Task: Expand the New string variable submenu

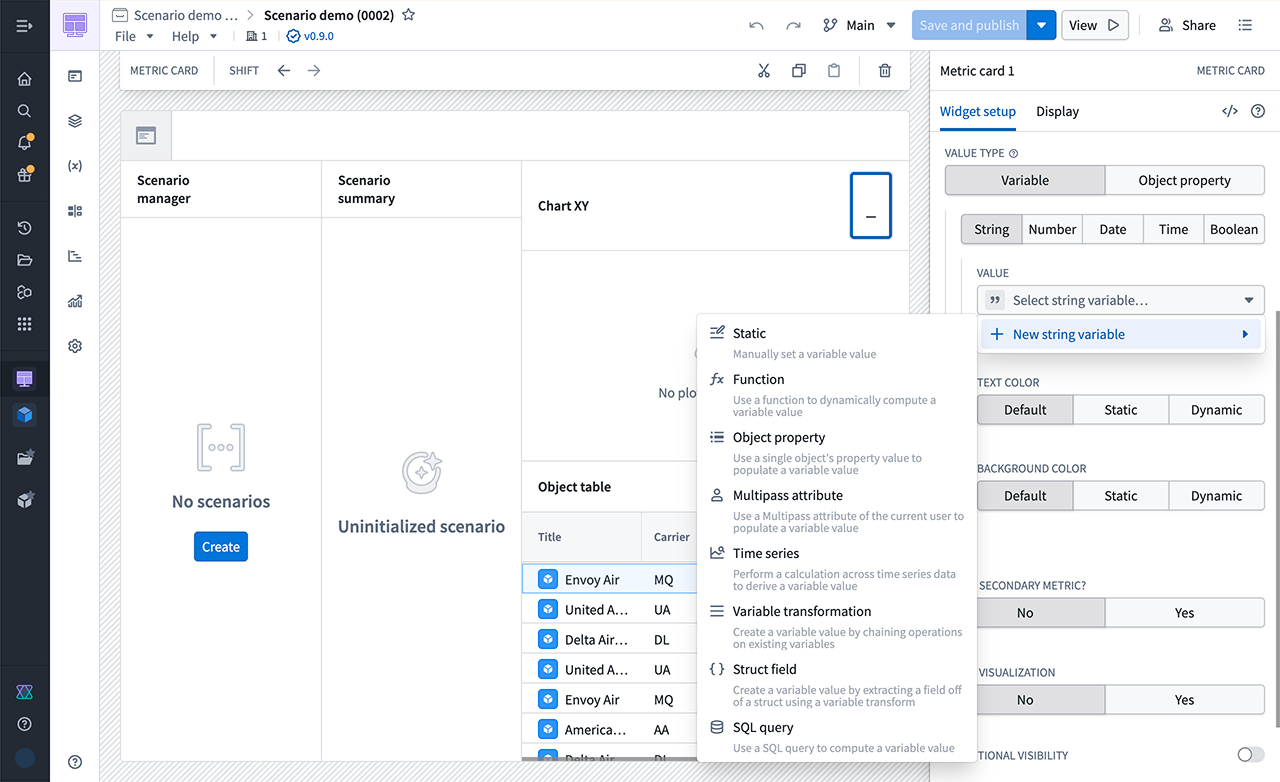Action: point(1121,334)
